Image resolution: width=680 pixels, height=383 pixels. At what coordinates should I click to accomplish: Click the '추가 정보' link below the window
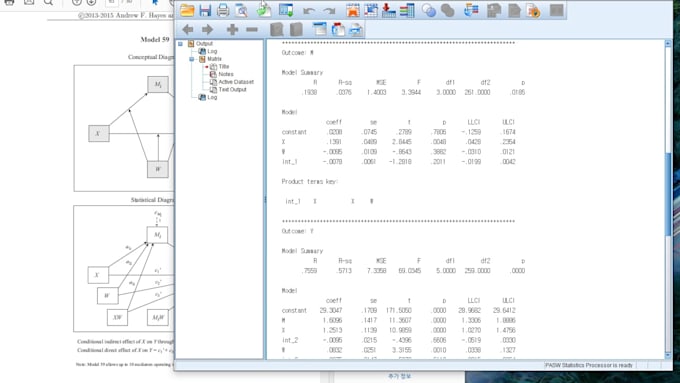(399, 376)
